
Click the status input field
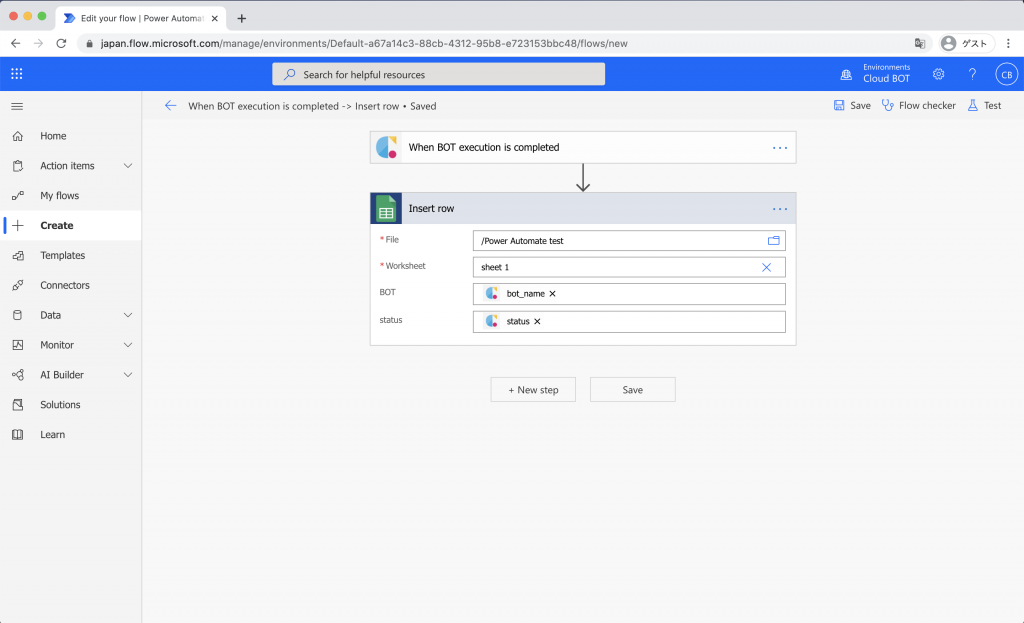(629, 322)
